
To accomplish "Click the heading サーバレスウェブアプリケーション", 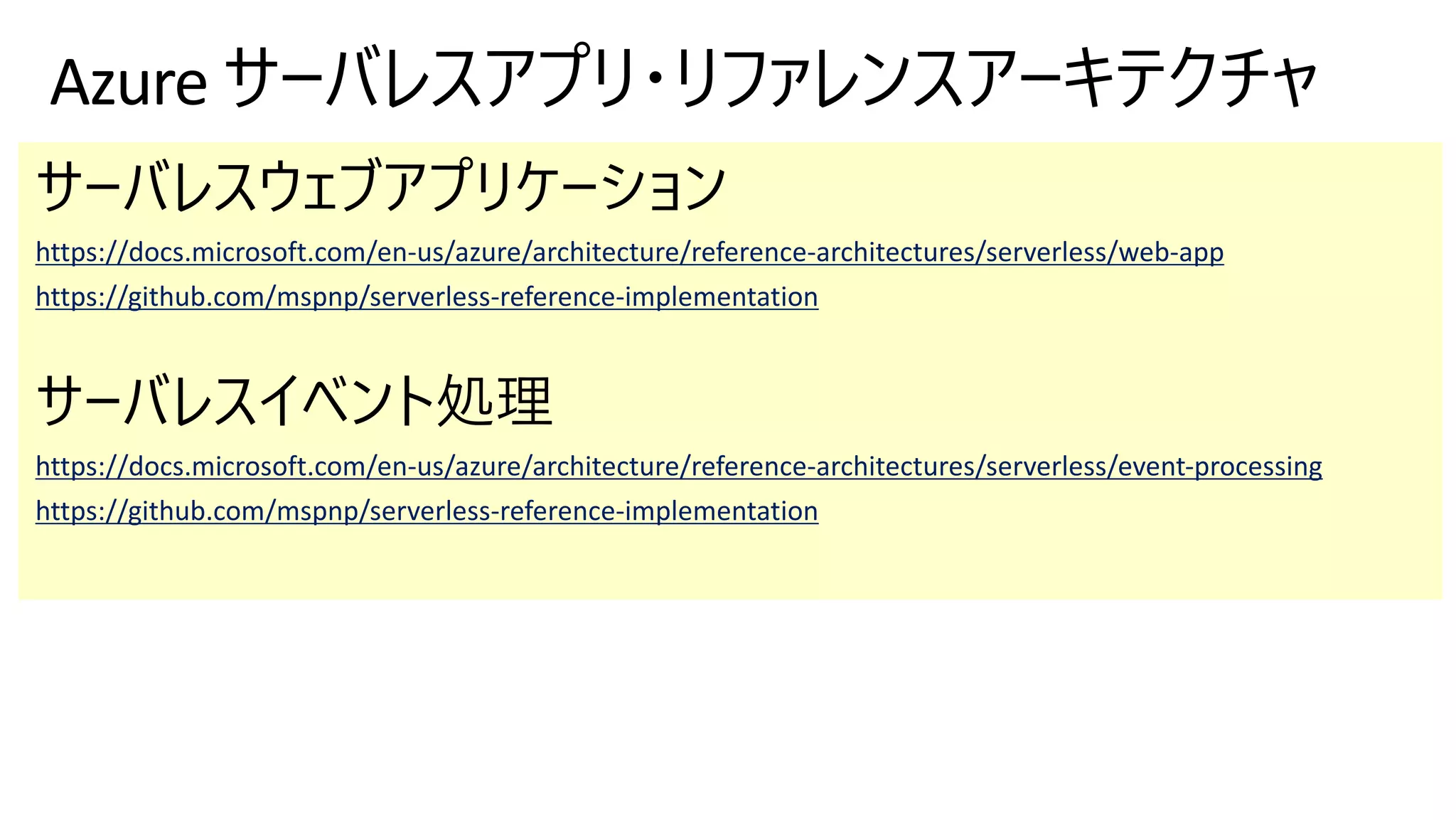I will click(x=380, y=186).
